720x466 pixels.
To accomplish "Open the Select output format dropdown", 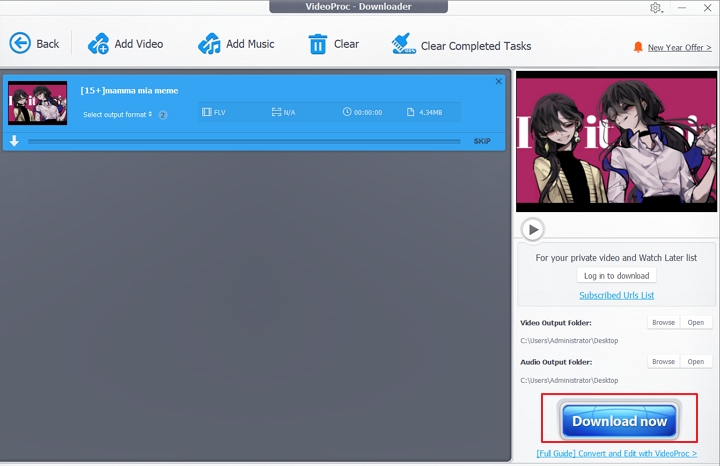I will (x=118, y=114).
